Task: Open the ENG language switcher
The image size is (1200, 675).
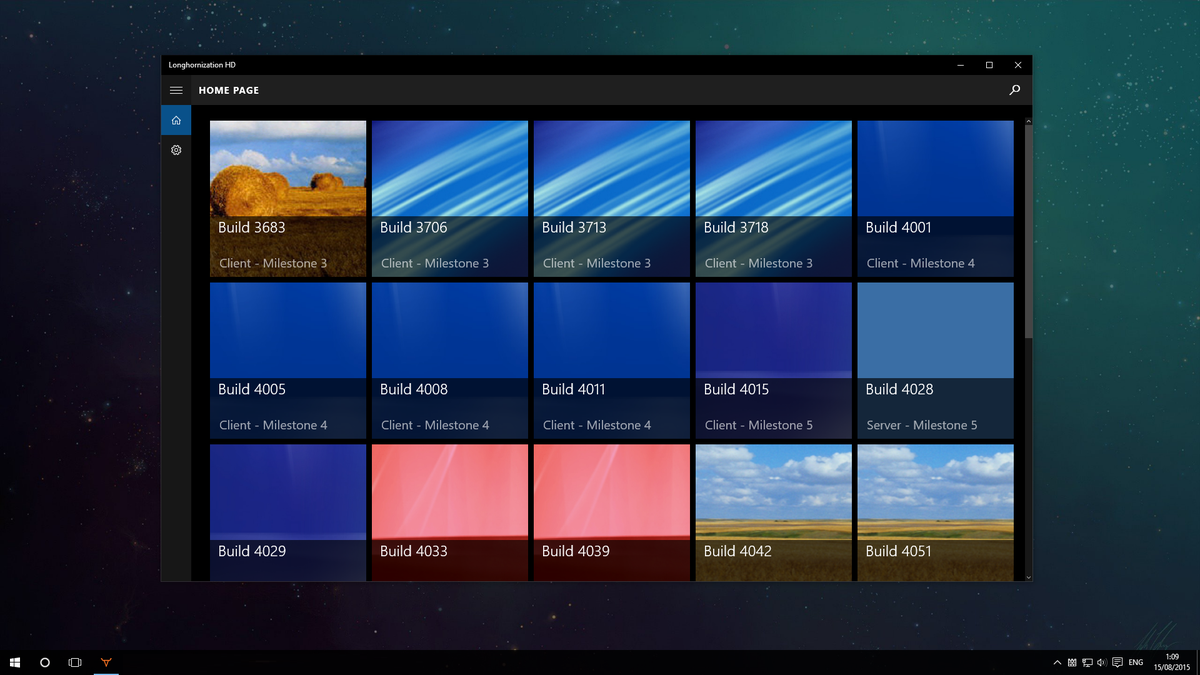Action: tap(1135, 662)
